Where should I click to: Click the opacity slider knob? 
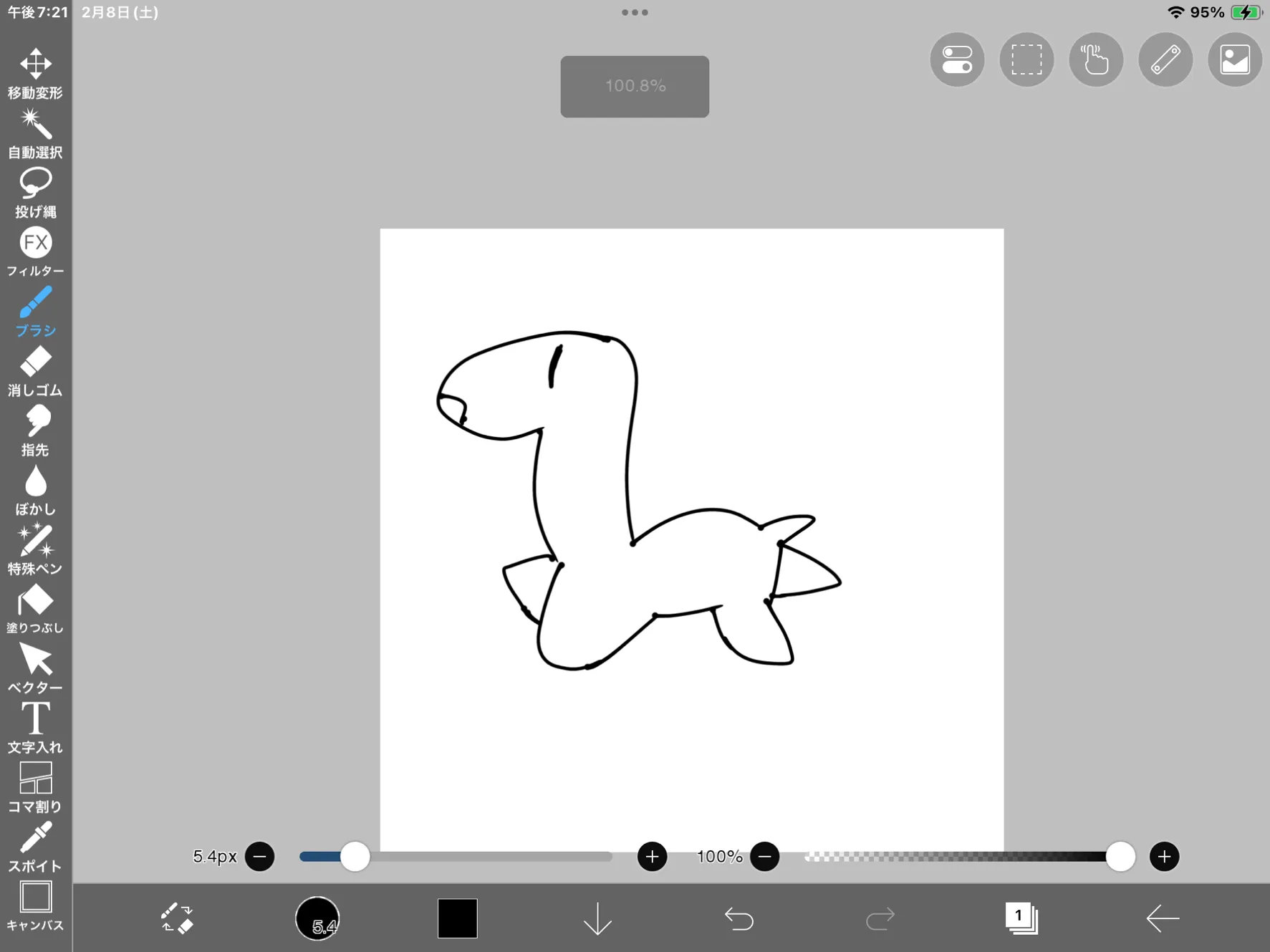1120,857
